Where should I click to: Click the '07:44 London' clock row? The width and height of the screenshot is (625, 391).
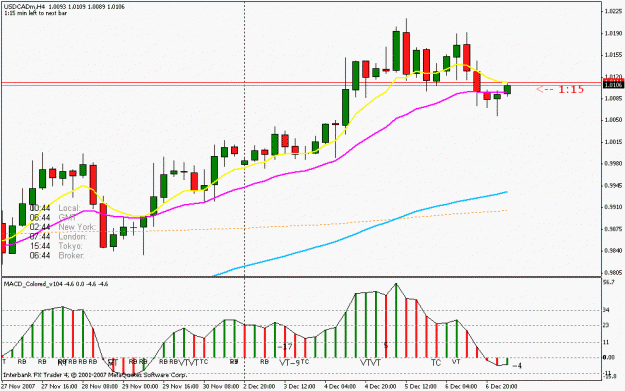click(58, 237)
